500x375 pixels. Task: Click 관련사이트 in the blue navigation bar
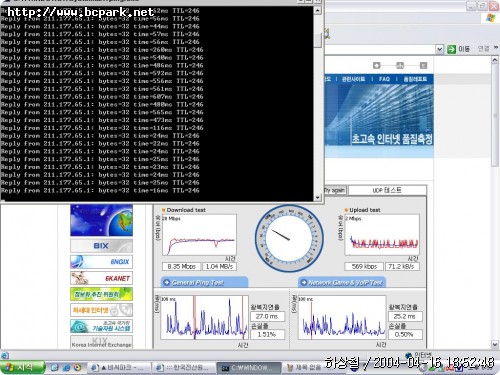(353, 79)
